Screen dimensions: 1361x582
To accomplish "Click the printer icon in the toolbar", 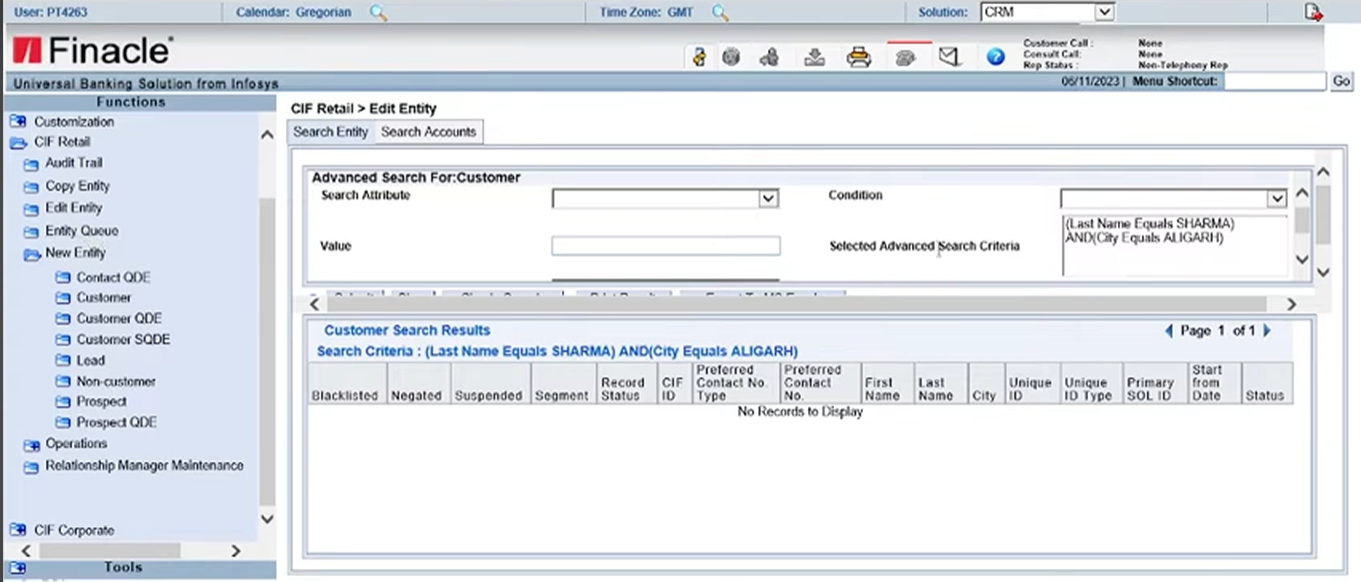I will point(858,58).
